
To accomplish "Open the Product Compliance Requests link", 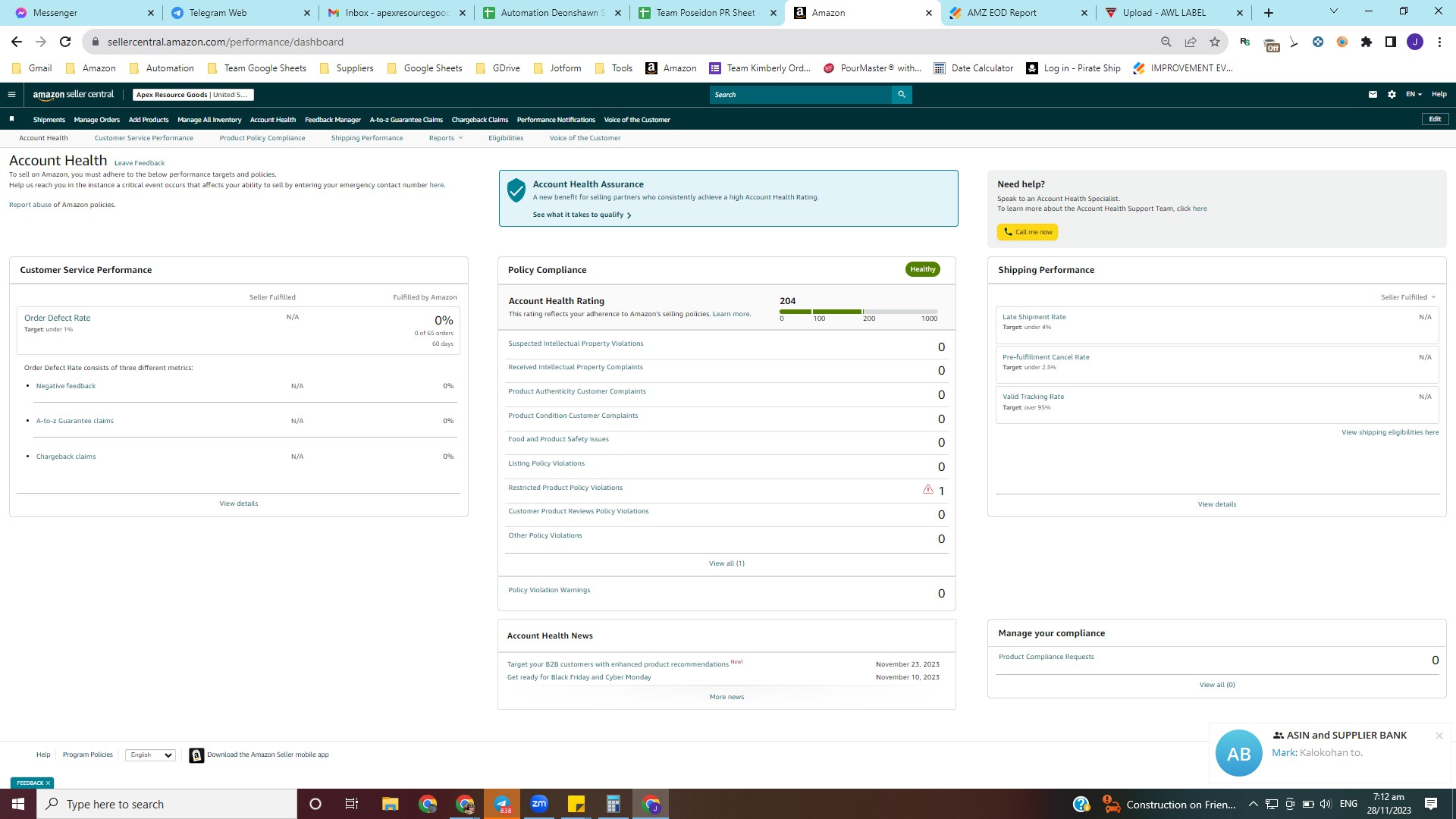I will (x=1046, y=657).
